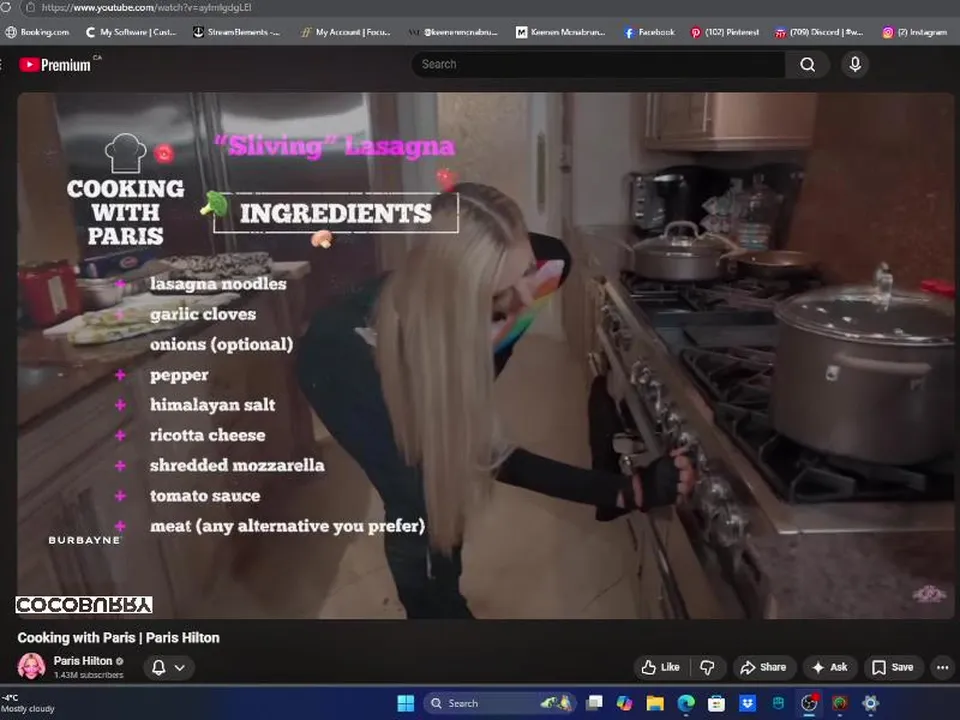Open the Paris Hilton channel name
The width and height of the screenshot is (960, 720).
83,661
